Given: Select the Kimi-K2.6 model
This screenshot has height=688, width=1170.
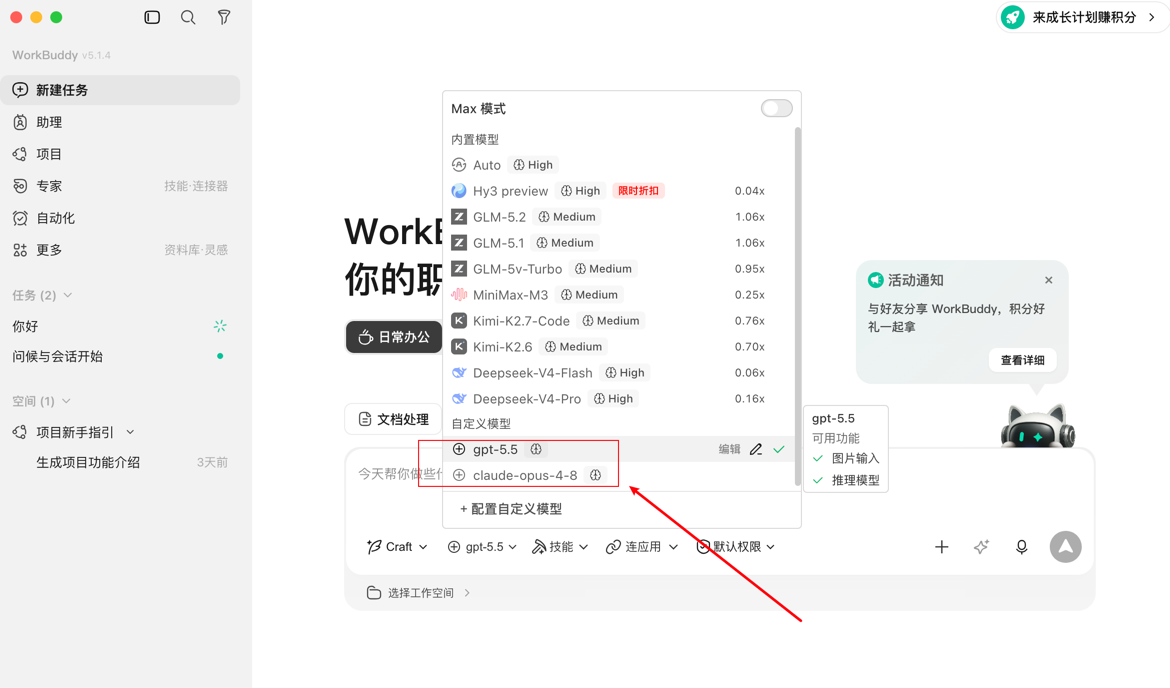Looking at the screenshot, I should pyautogui.click(x=619, y=347).
